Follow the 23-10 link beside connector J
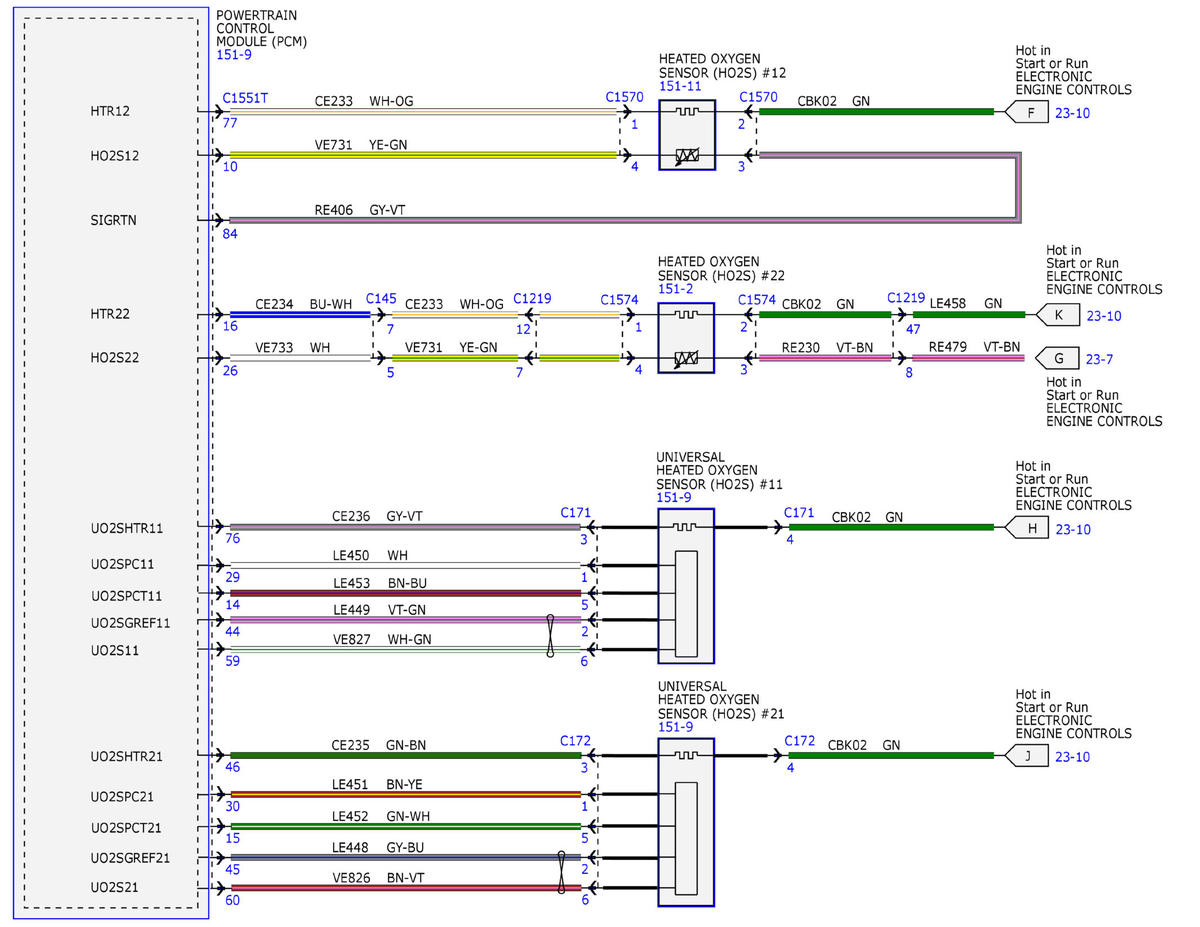 [1073, 757]
